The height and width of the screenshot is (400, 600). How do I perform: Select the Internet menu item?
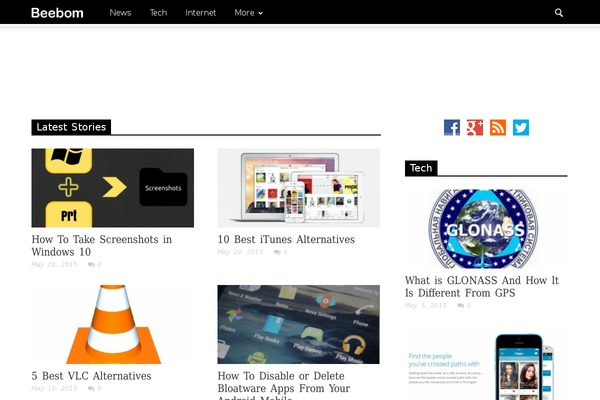click(201, 13)
